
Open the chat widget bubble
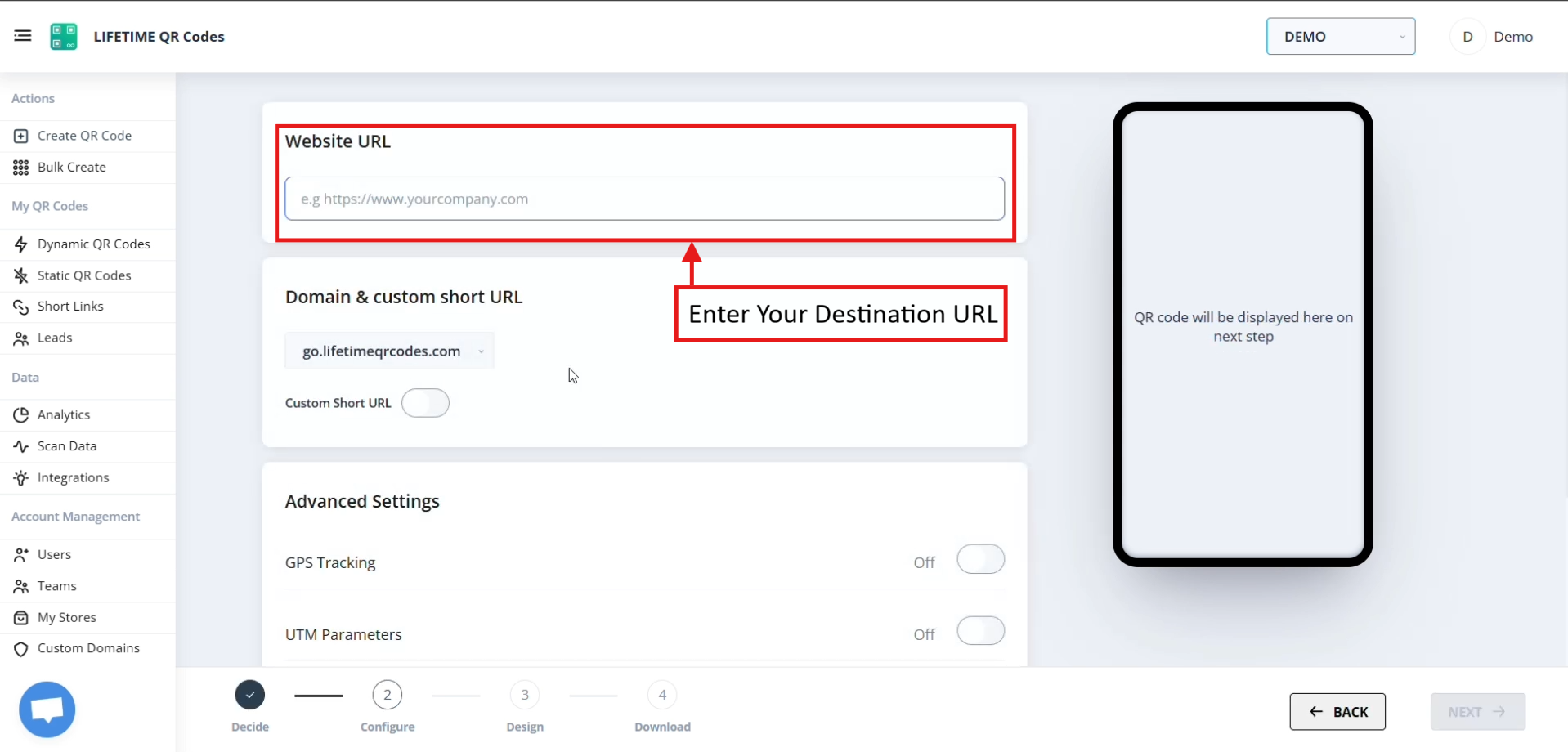tap(47, 708)
